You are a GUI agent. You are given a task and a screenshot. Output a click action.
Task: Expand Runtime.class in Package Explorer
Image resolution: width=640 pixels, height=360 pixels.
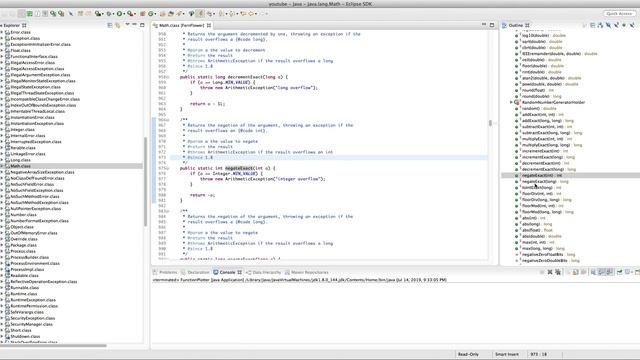pyautogui.click(x=2, y=294)
